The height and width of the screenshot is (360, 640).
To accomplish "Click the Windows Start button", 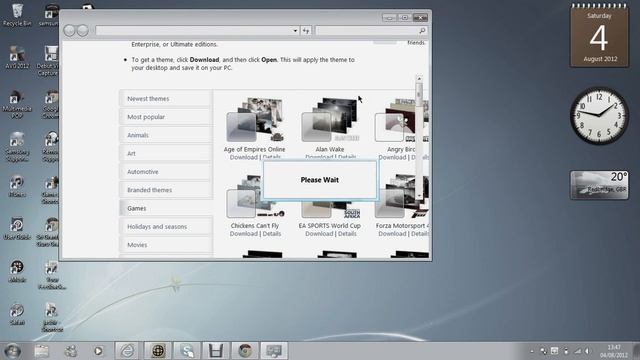I will pyautogui.click(x=12, y=351).
